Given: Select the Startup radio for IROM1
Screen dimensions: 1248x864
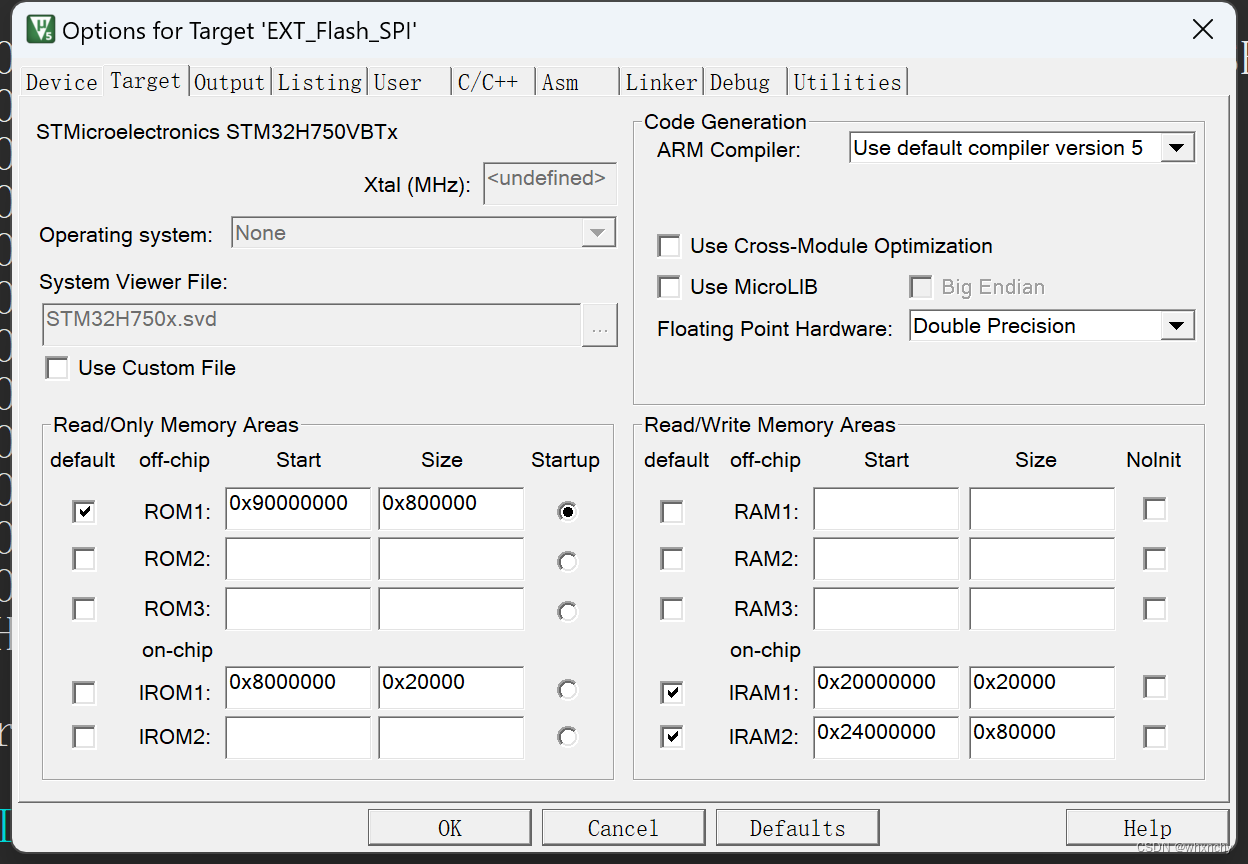Looking at the screenshot, I should click(x=567, y=688).
